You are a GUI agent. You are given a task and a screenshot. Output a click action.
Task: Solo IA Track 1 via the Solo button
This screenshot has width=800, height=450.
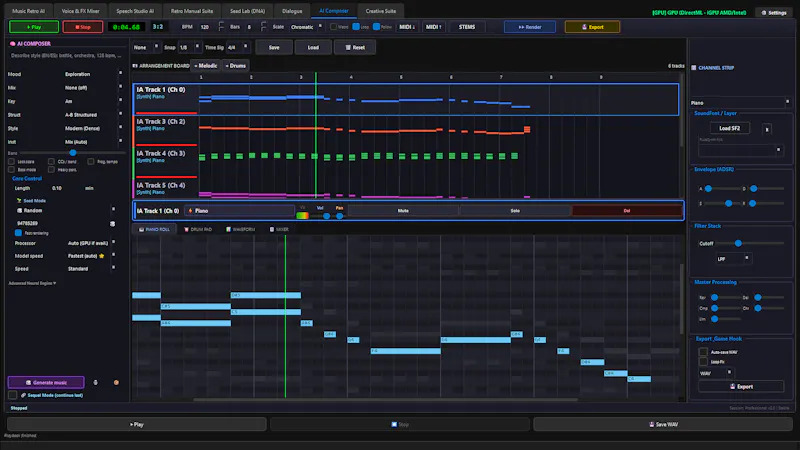[515, 211]
